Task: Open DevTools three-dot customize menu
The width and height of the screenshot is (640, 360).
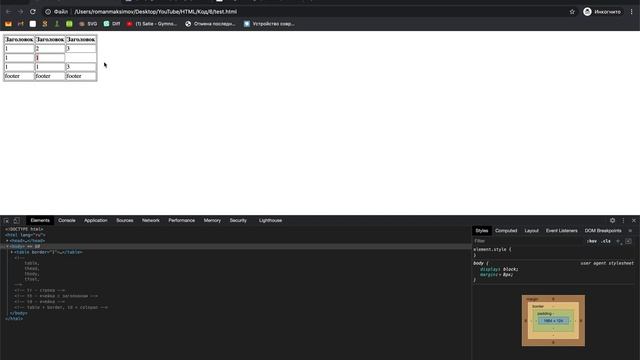Action: coord(623,220)
